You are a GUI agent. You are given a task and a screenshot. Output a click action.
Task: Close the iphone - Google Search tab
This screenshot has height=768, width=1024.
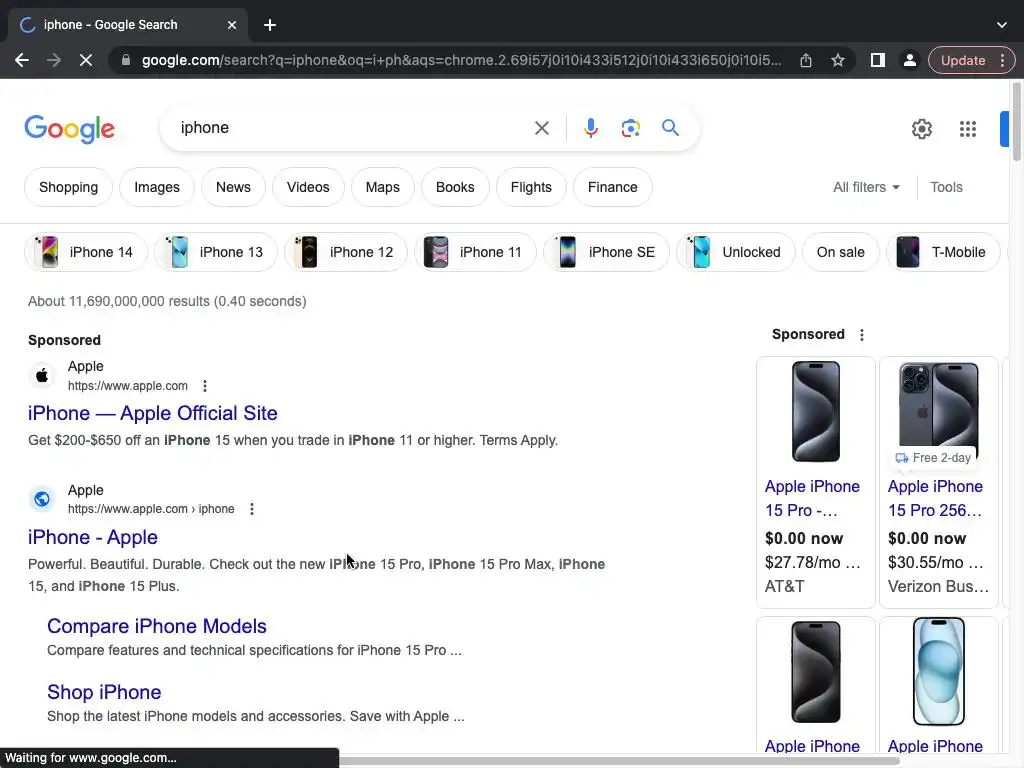click(232, 25)
